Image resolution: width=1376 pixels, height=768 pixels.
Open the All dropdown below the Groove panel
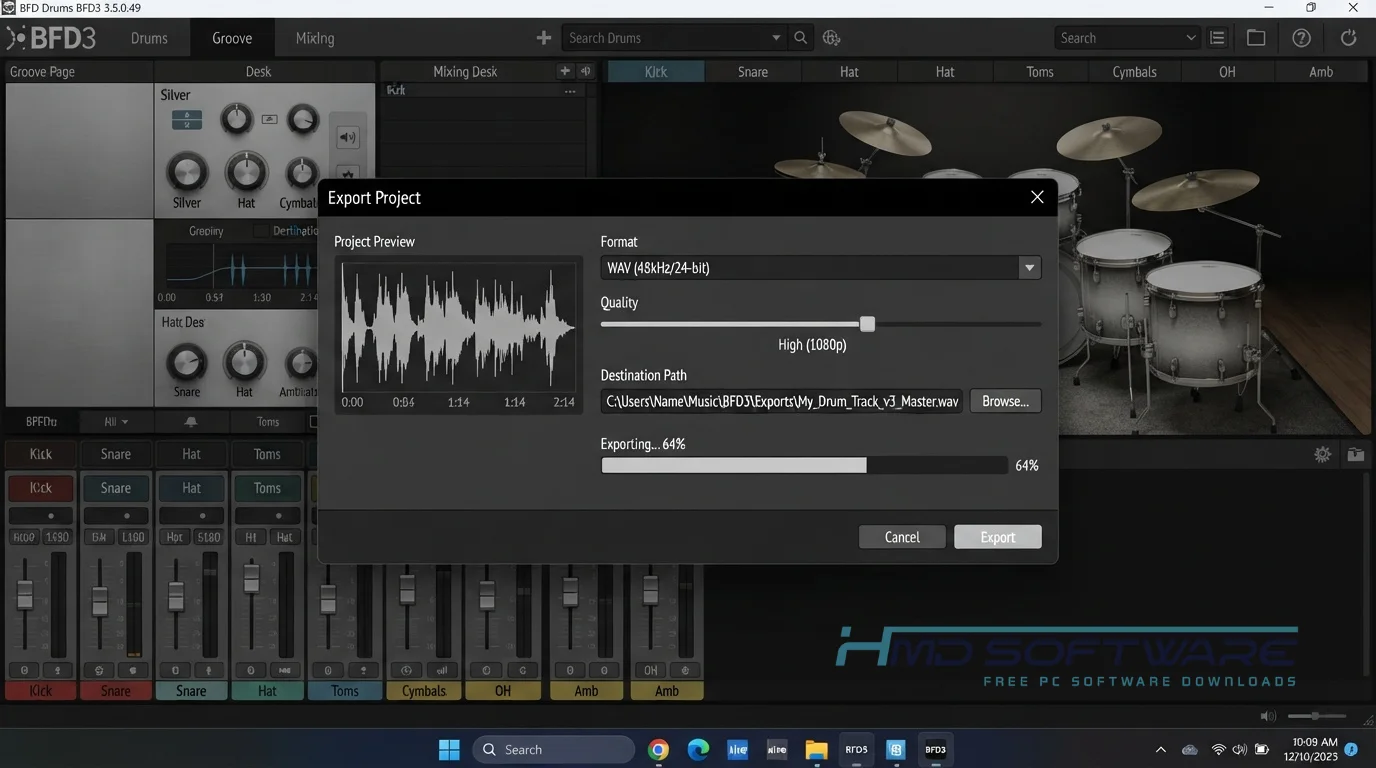116,422
